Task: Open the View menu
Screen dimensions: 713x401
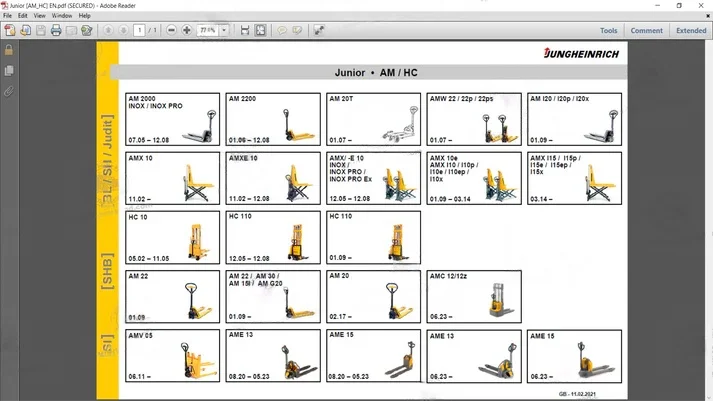Action: coord(40,15)
